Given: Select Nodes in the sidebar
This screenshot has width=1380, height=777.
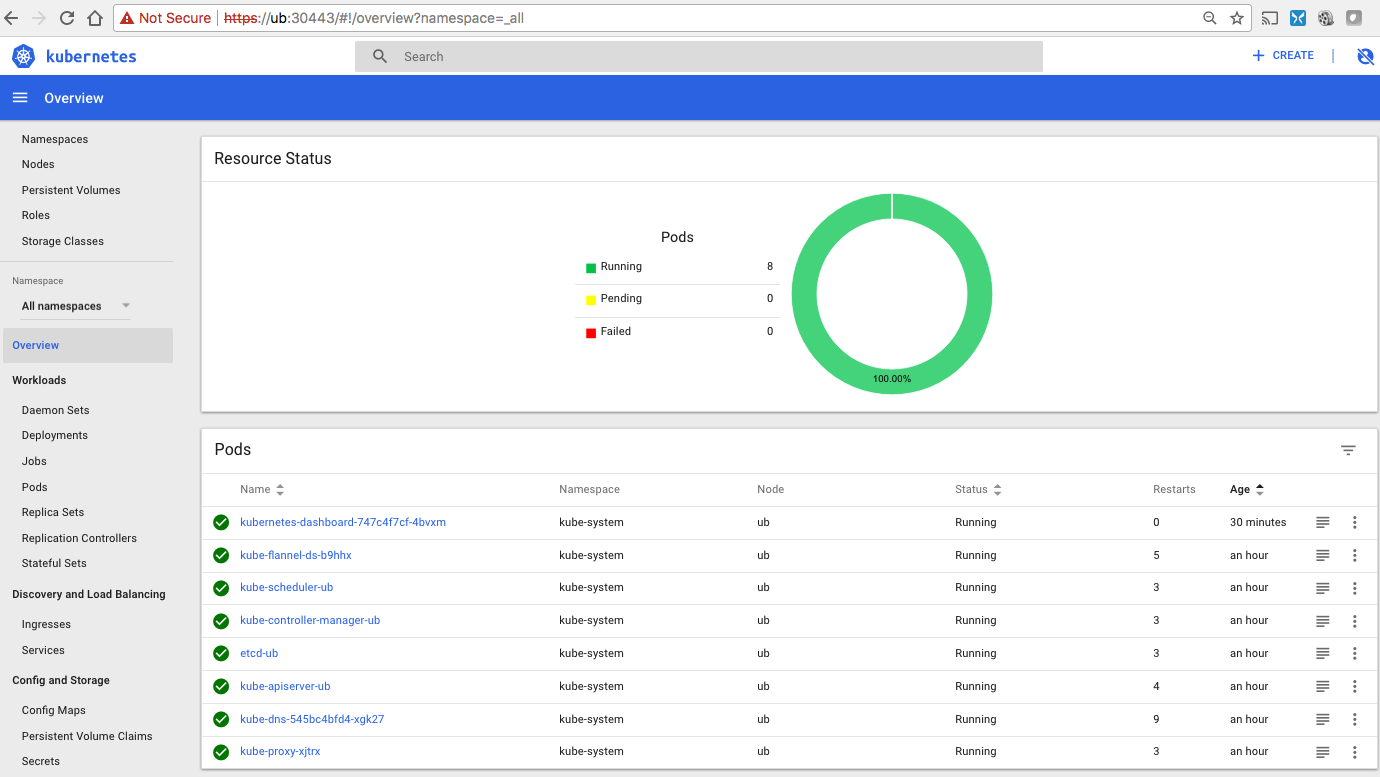Looking at the screenshot, I should (38, 164).
